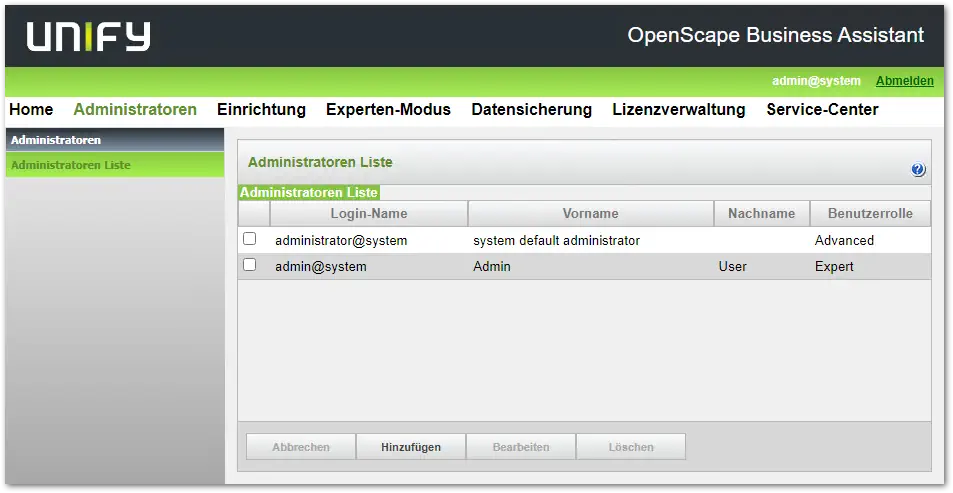Go to the Home menu
The height and width of the screenshot is (493, 953).
[x=31, y=109]
